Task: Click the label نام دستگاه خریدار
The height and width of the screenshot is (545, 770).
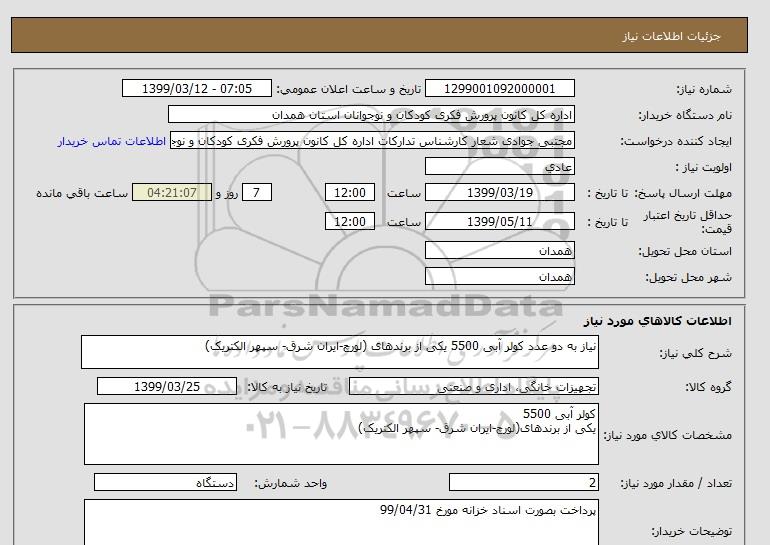Action: pyautogui.click(x=685, y=115)
